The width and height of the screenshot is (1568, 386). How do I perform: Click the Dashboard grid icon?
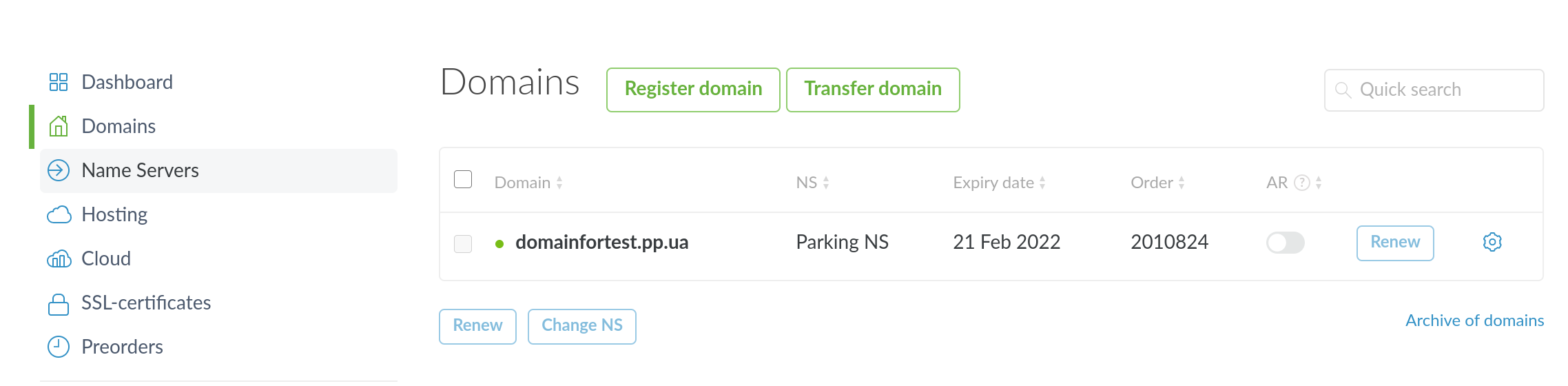tap(59, 82)
